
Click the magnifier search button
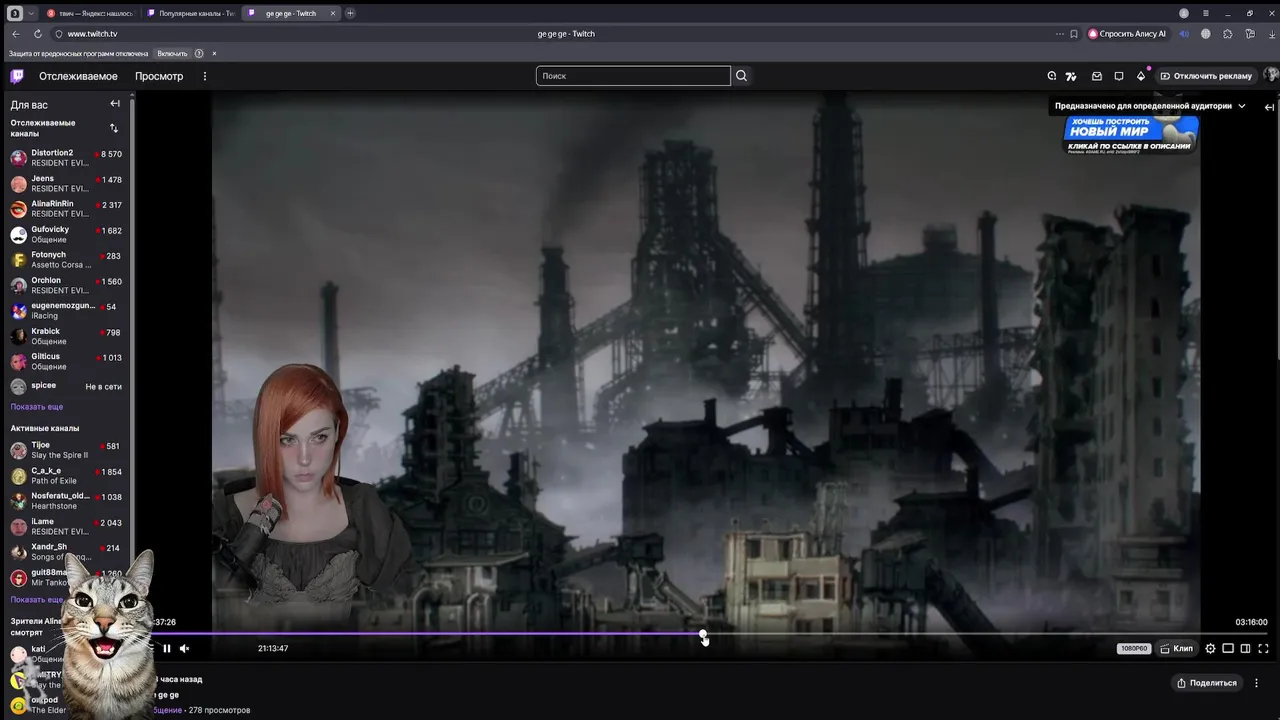point(741,76)
